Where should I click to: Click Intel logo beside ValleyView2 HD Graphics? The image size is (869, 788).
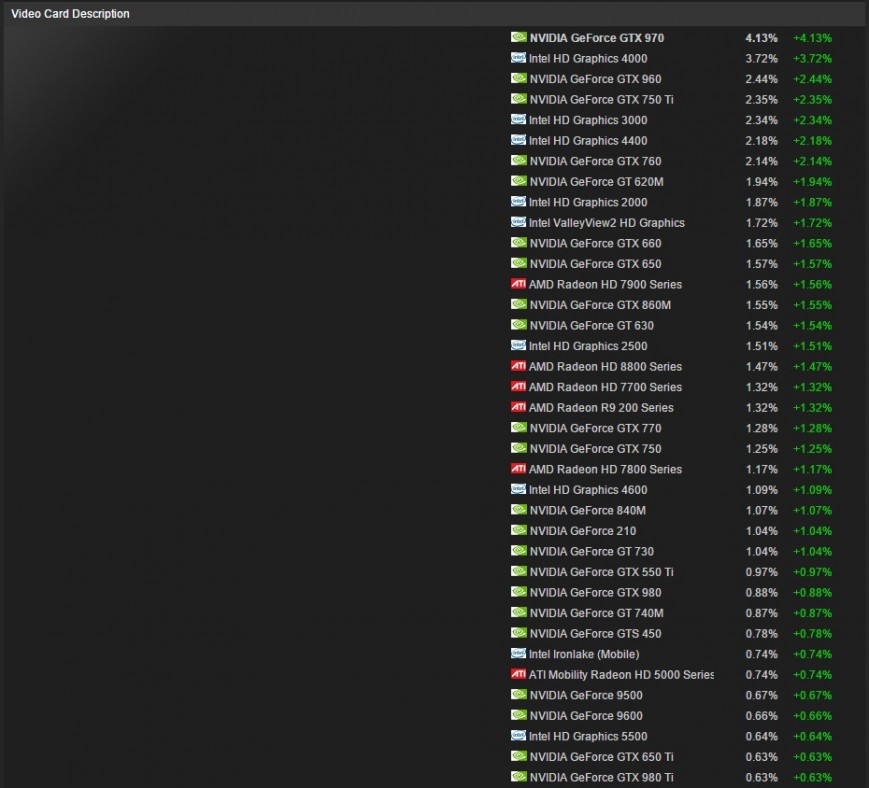(x=518, y=222)
